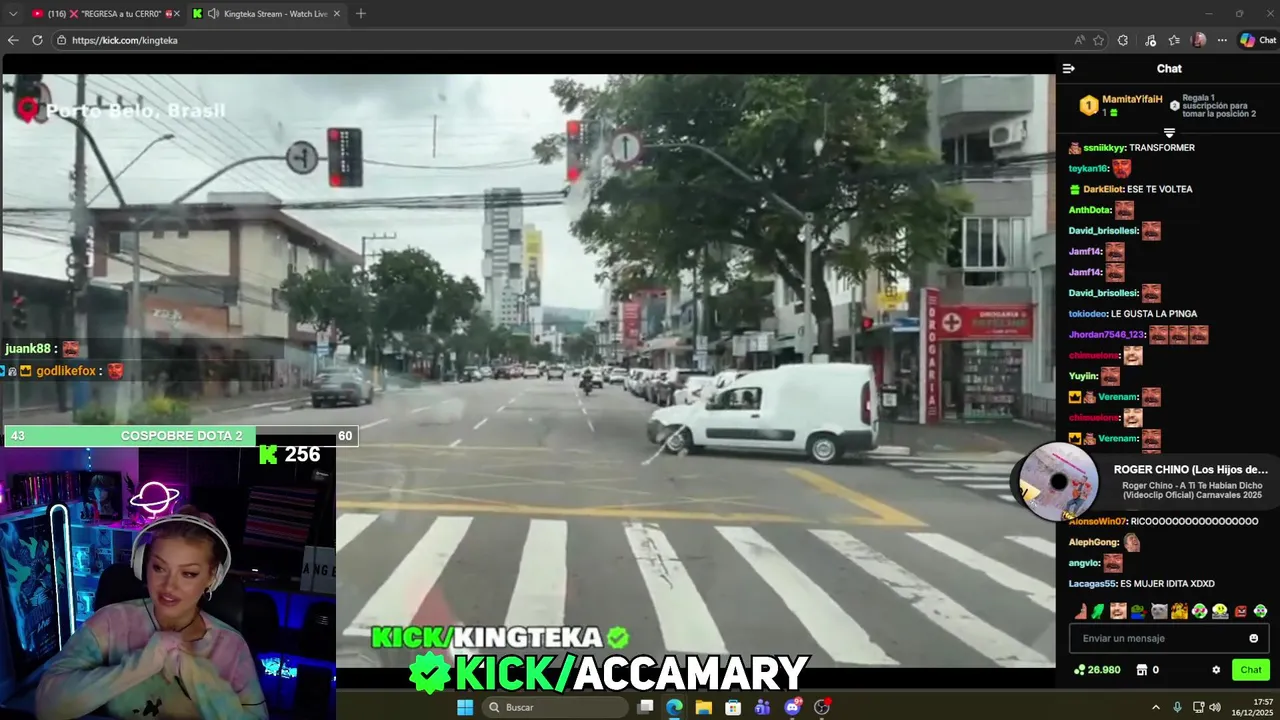Open the Edge profile avatar
Viewport: 1280px width, 720px height.
coord(1199,40)
